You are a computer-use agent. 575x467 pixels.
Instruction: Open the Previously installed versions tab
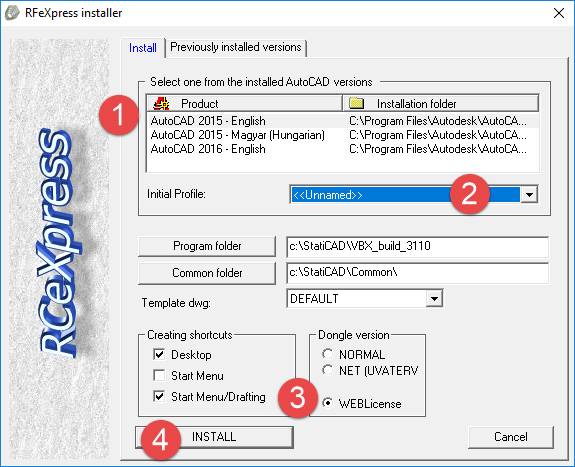(236, 47)
